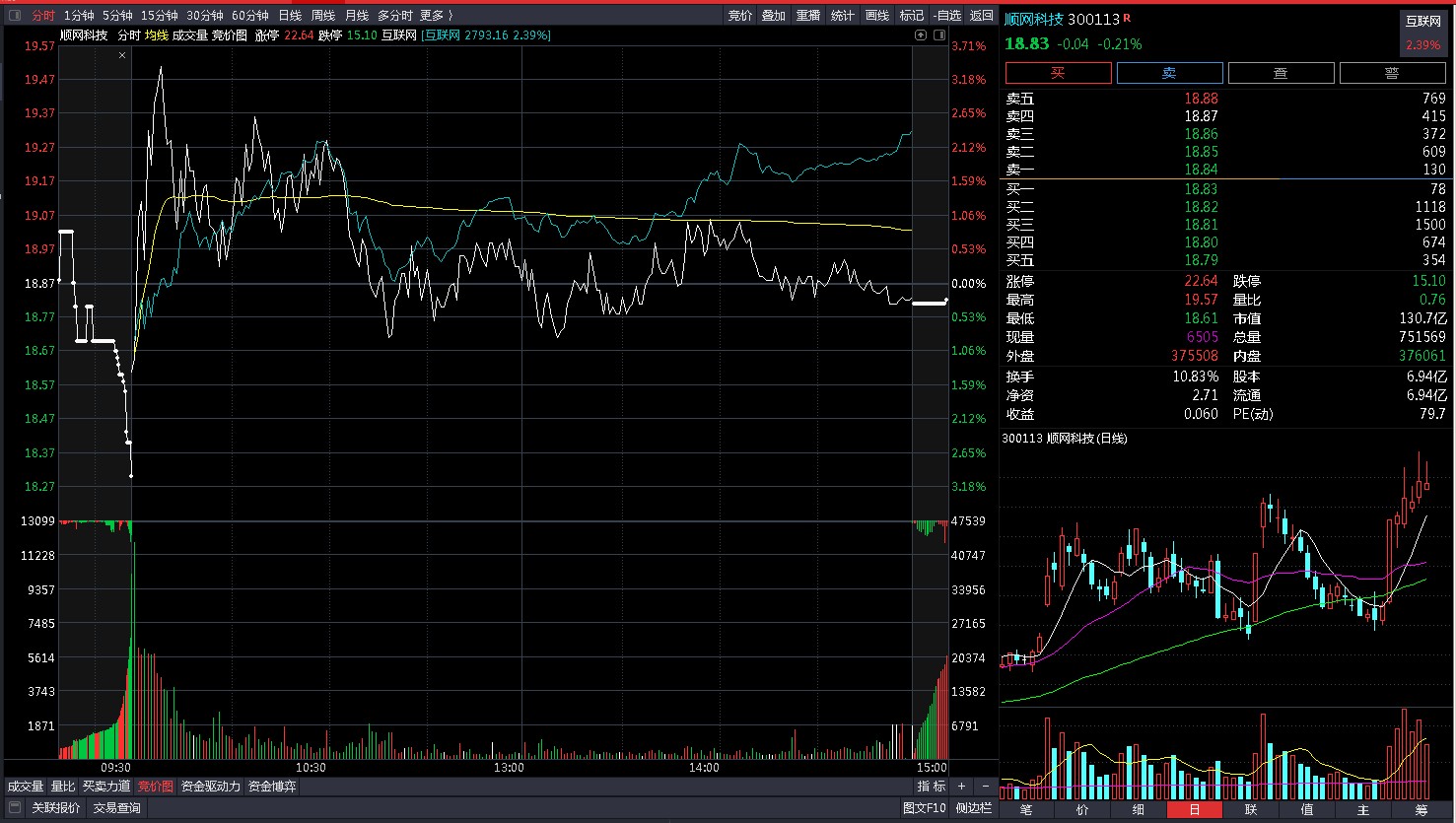The width and height of the screenshot is (1456, 823).
Task: Select the 值 value tab
Action: (1307, 810)
